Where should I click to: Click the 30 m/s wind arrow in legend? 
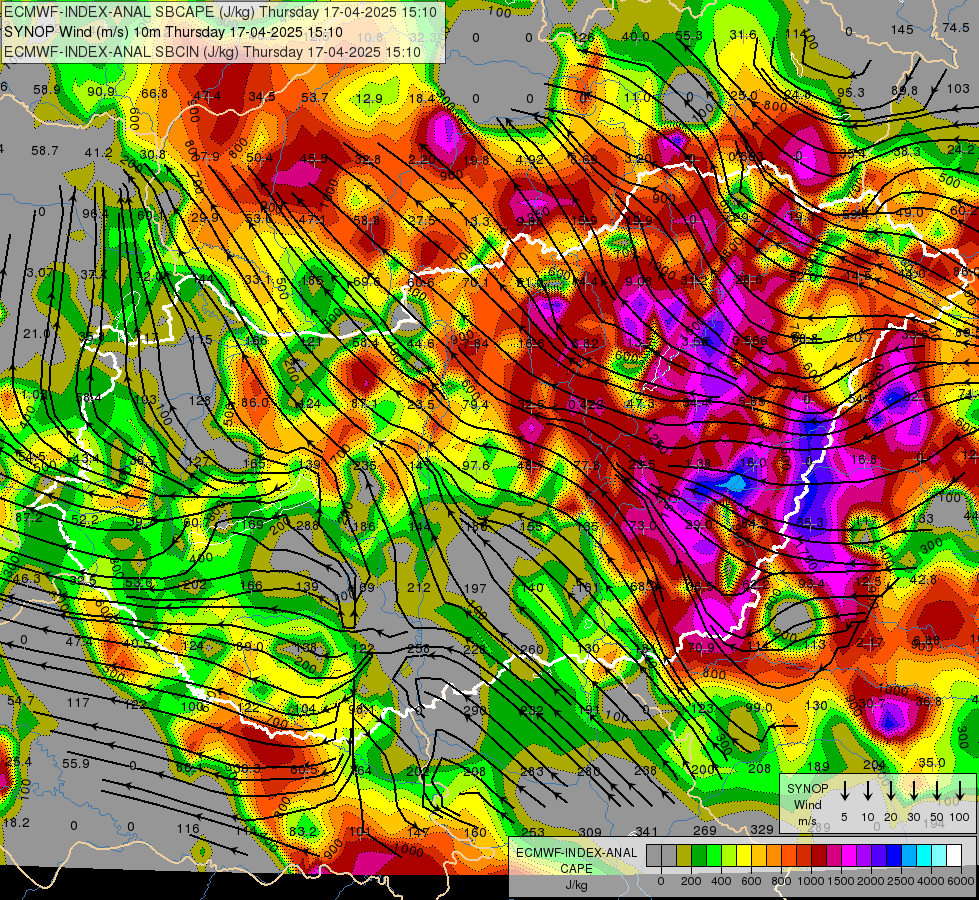[x=913, y=790]
